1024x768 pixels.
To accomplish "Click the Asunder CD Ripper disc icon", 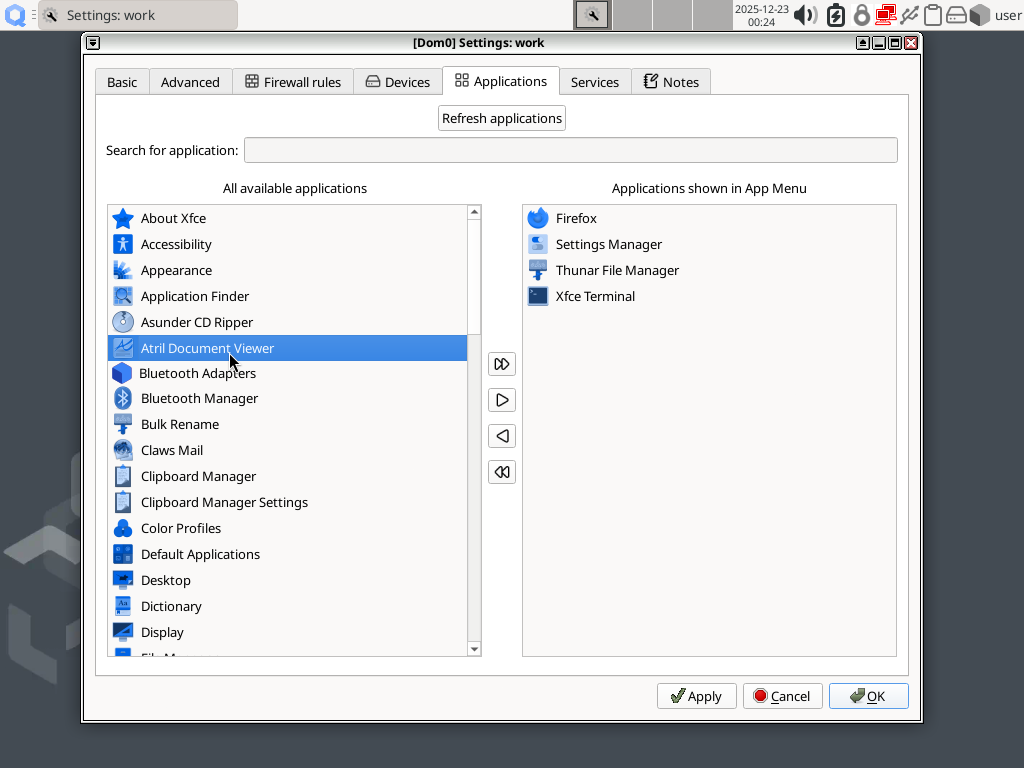I will pos(123,322).
